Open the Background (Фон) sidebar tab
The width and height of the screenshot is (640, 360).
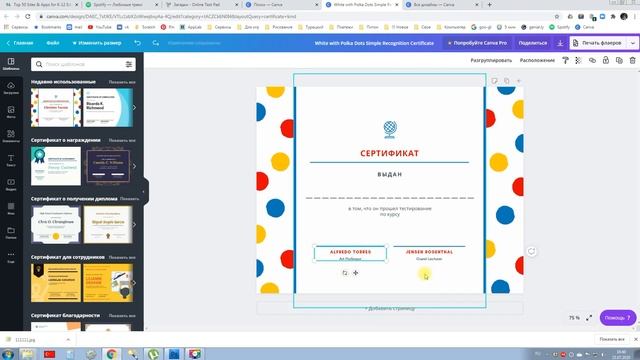point(11,209)
